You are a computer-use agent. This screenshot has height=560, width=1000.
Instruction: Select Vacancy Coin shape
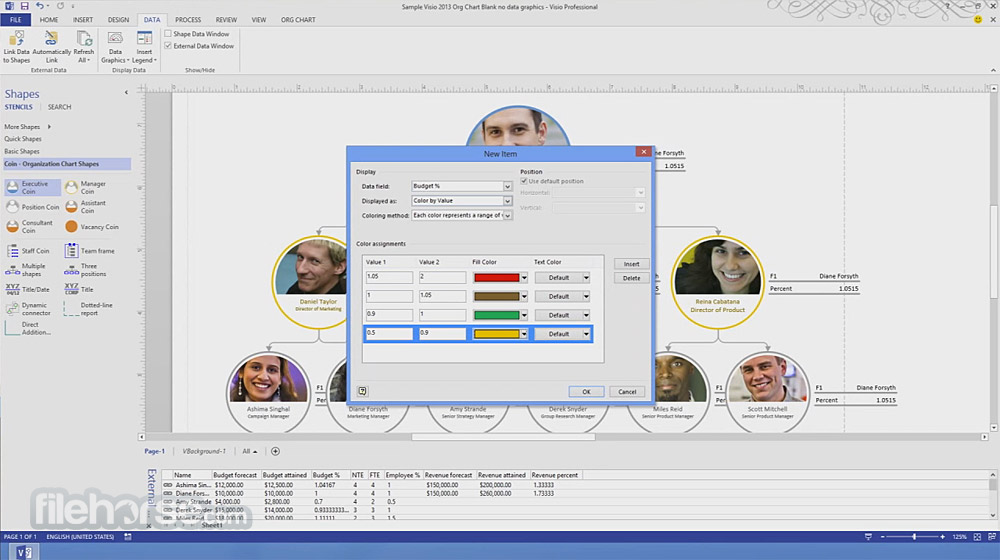pyautogui.click(x=92, y=226)
